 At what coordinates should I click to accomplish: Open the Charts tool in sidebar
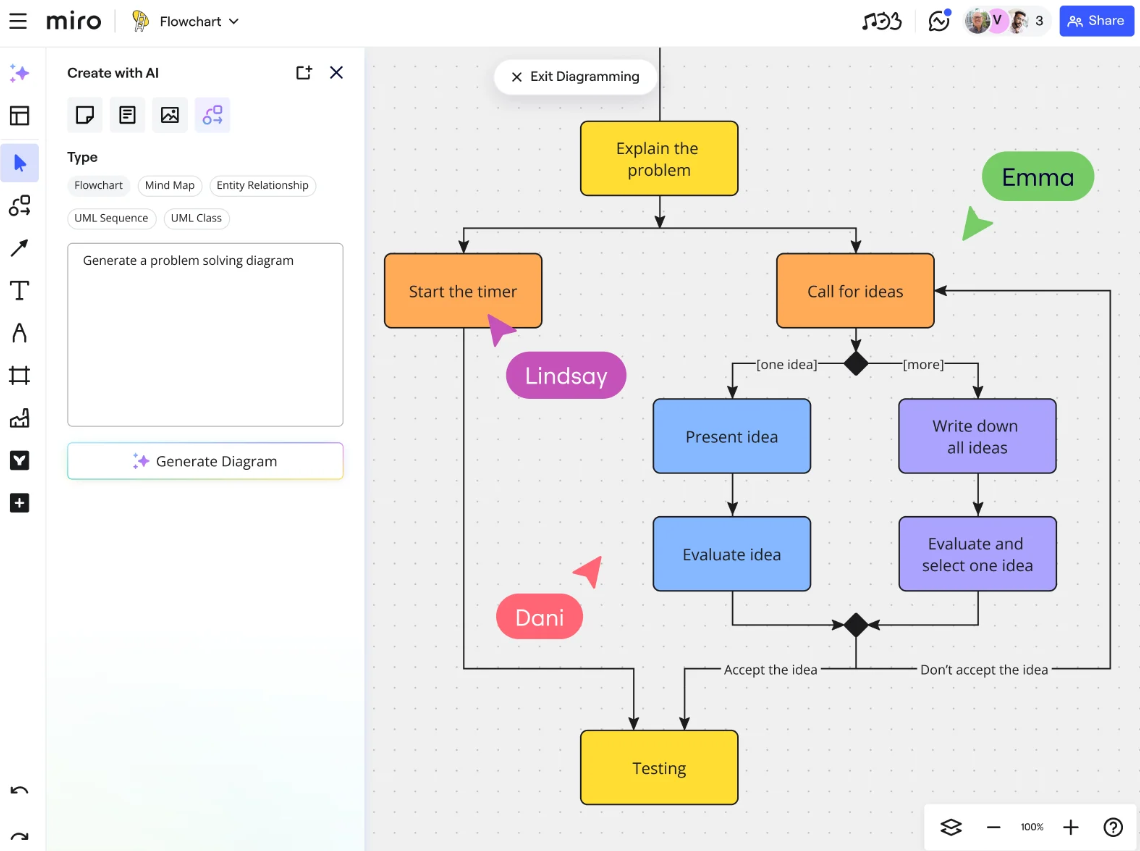click(20, 418)
